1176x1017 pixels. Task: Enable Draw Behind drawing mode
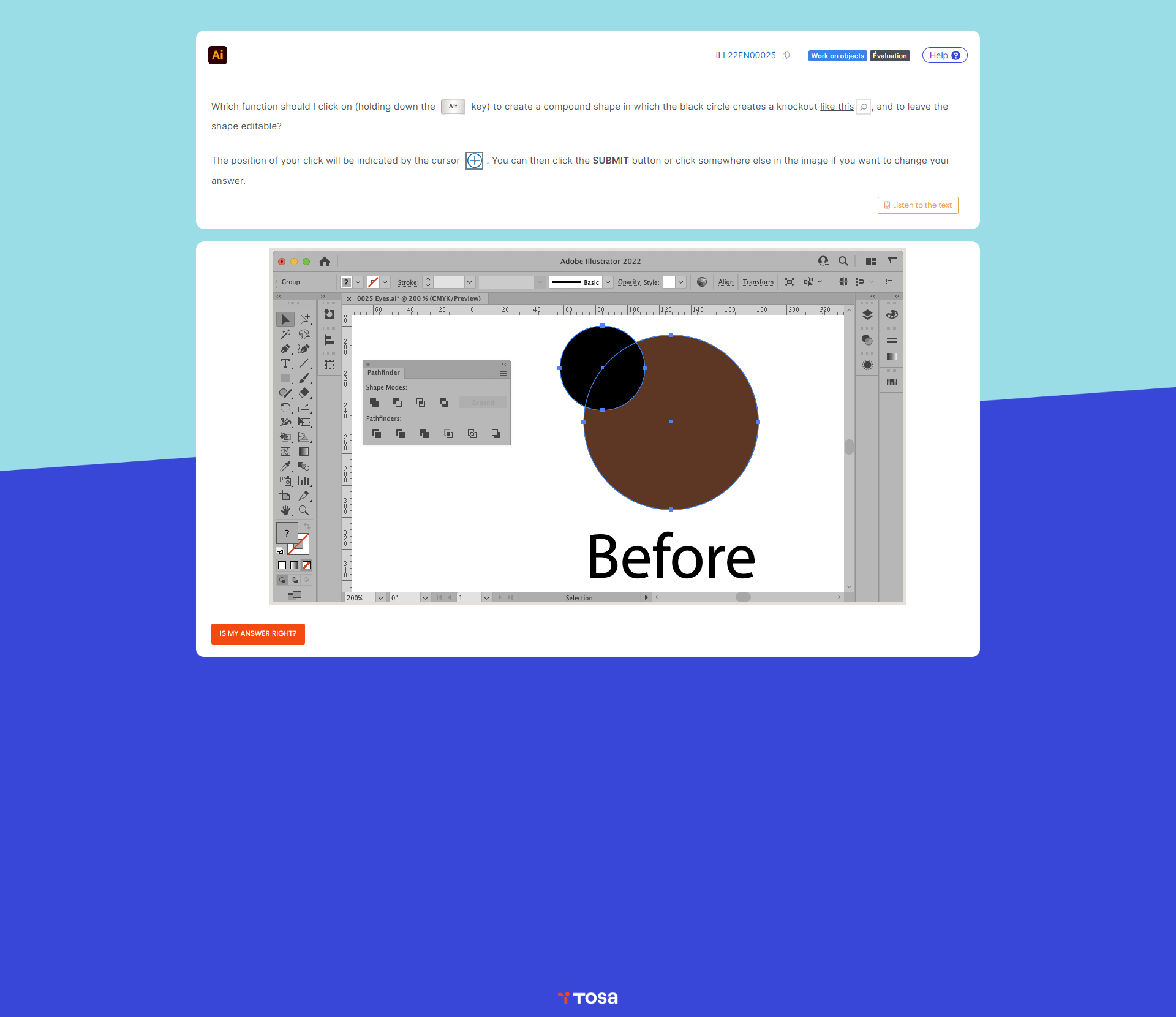(x=295, y=580)
